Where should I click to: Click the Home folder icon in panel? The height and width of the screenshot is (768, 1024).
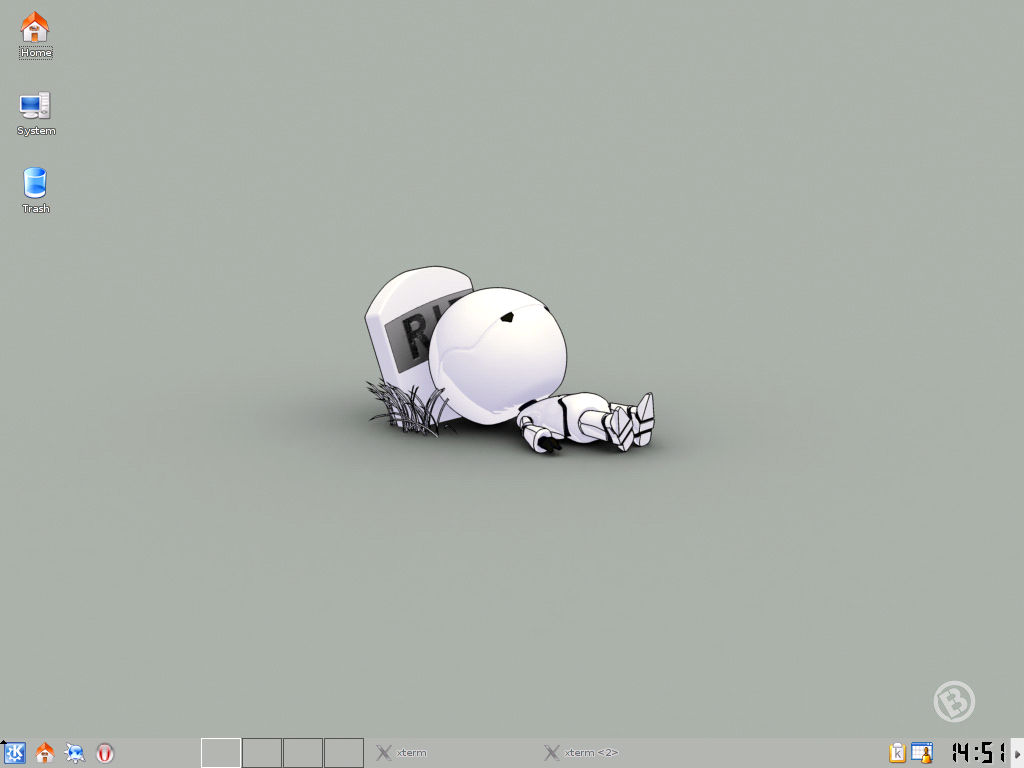click(45, 753)
